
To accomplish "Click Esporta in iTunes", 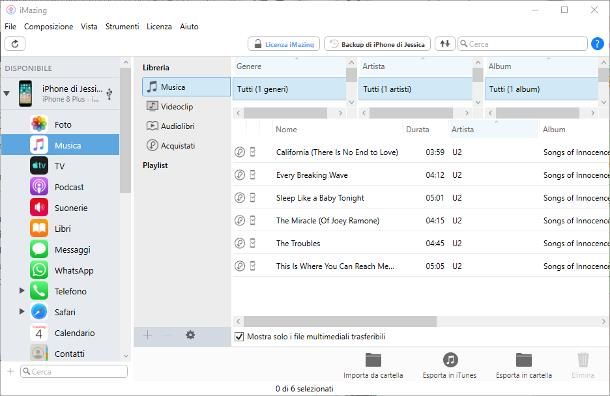I will click(450, 365).
